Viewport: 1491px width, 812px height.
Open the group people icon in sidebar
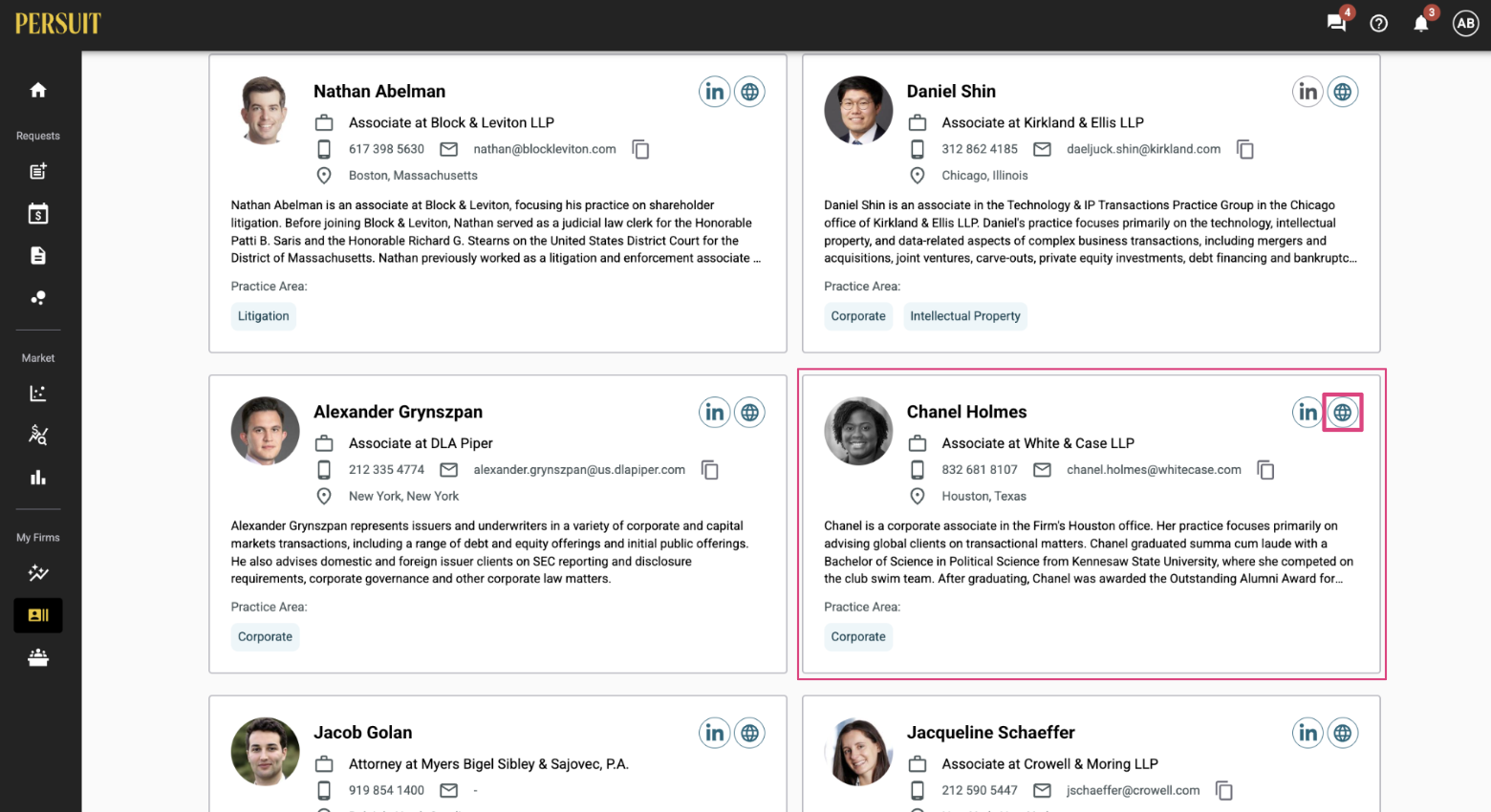click(38, 657)
